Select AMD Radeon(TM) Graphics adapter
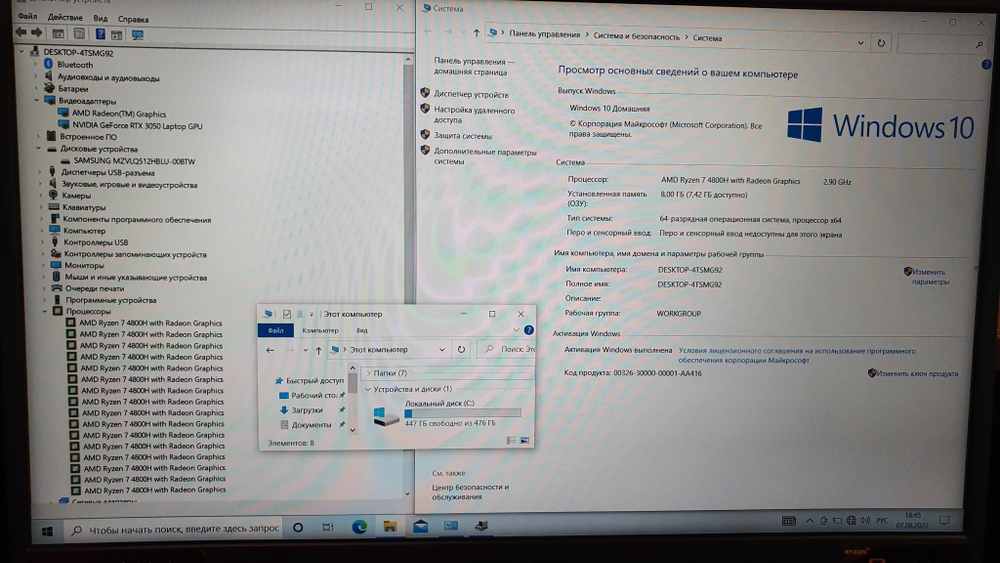 point(119,113)
